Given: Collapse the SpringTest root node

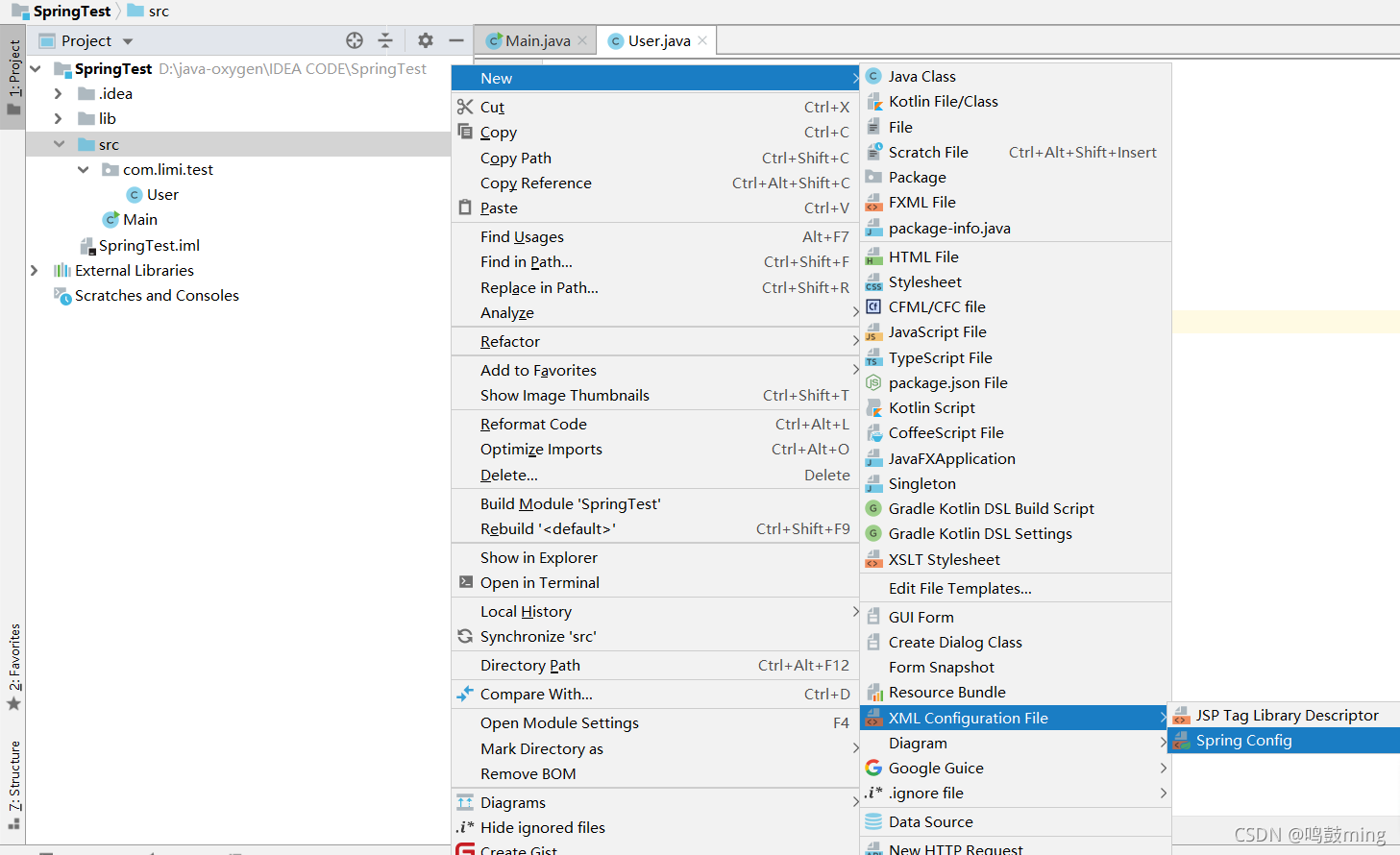Looking at the screenshot, I should pos(36,69).
